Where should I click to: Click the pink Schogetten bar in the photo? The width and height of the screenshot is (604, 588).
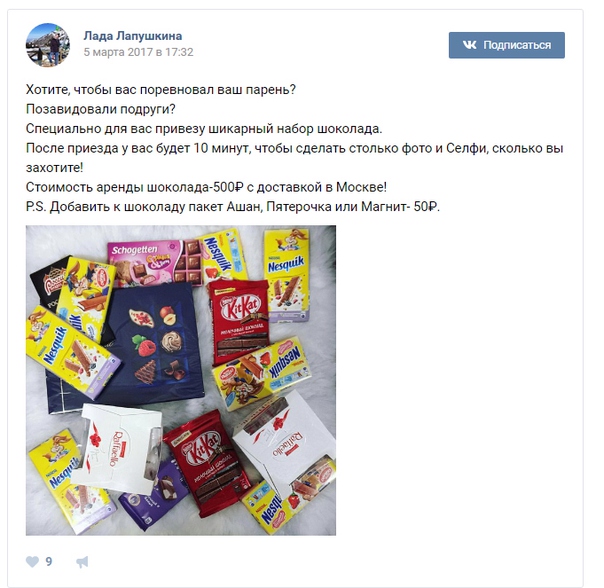(154, 263)
